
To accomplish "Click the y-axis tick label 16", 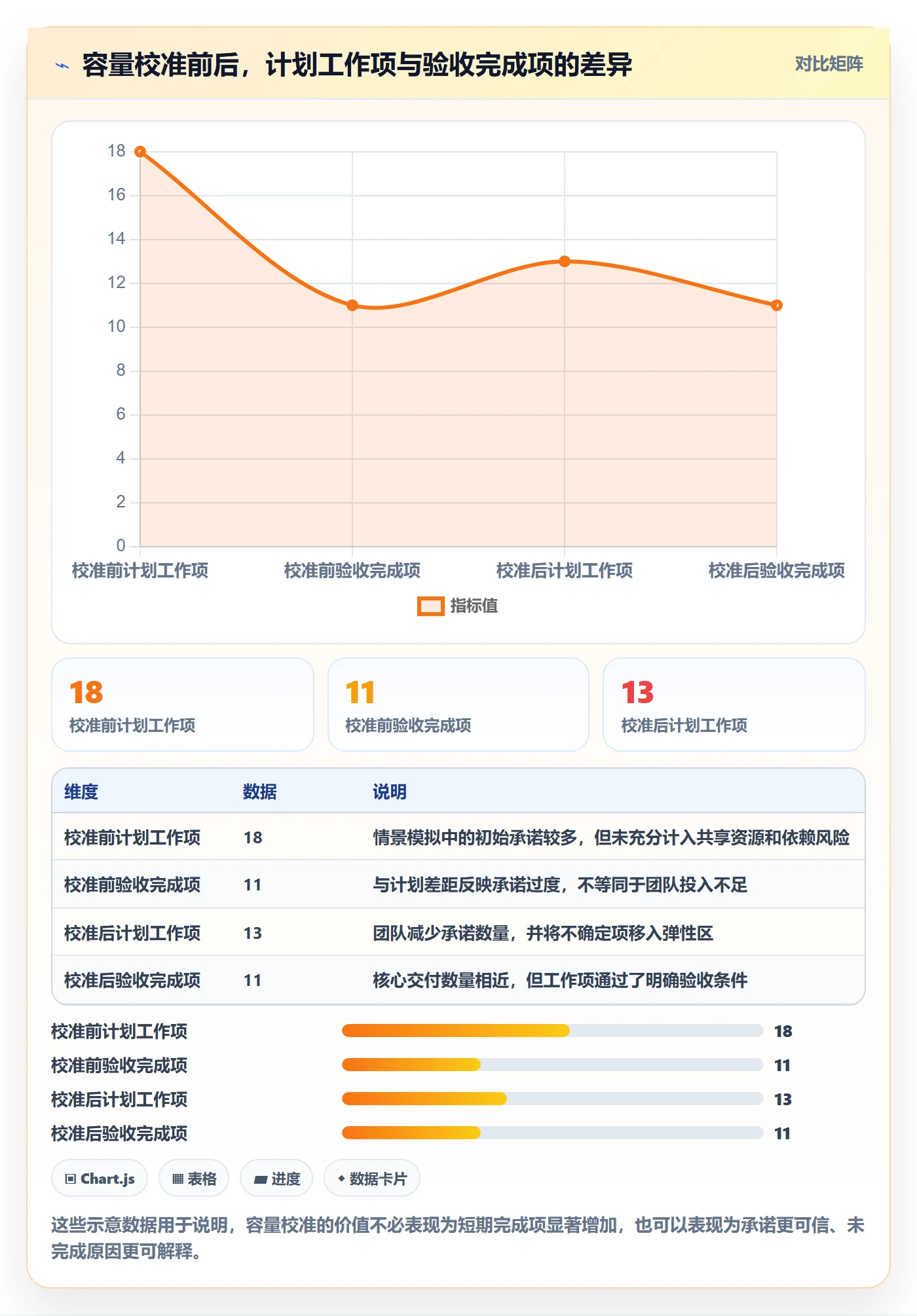I will tap(117, 194).
